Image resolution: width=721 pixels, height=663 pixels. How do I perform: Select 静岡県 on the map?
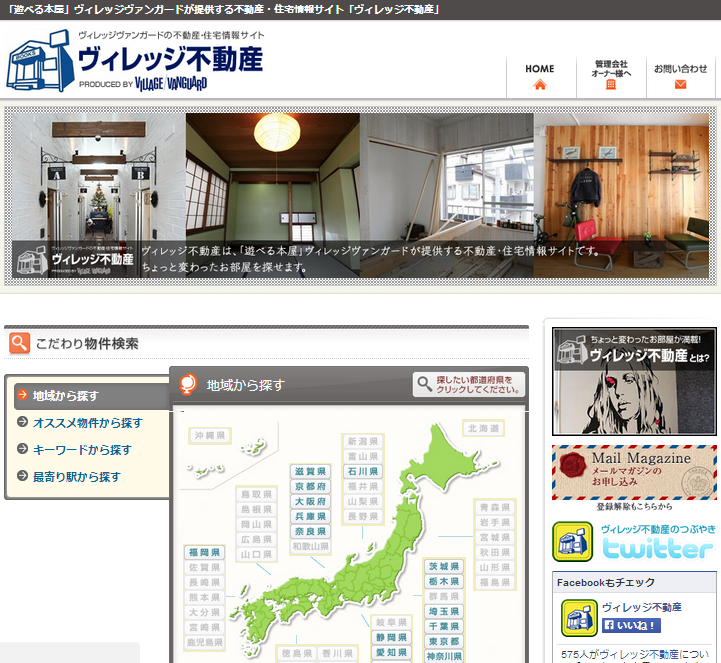pos(391,637)
